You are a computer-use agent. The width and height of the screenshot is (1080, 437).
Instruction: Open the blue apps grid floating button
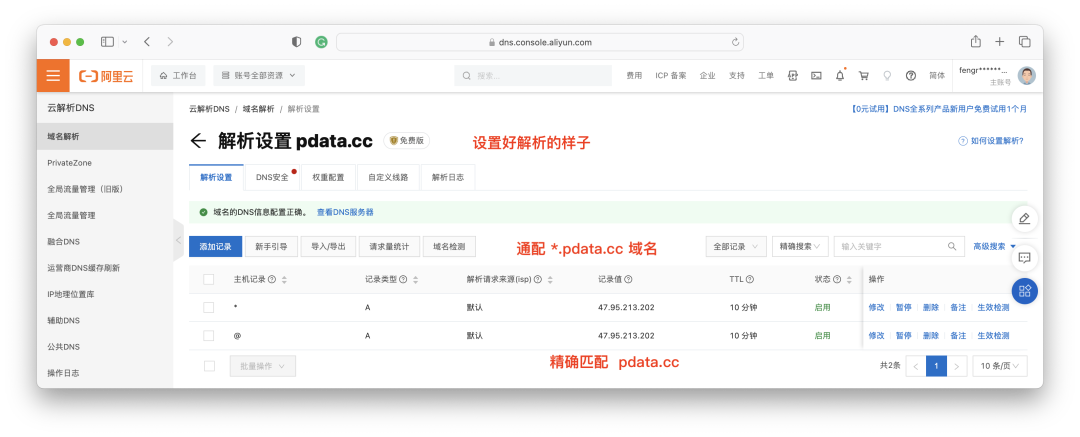pyautogui.click(x=1024, y=291)
